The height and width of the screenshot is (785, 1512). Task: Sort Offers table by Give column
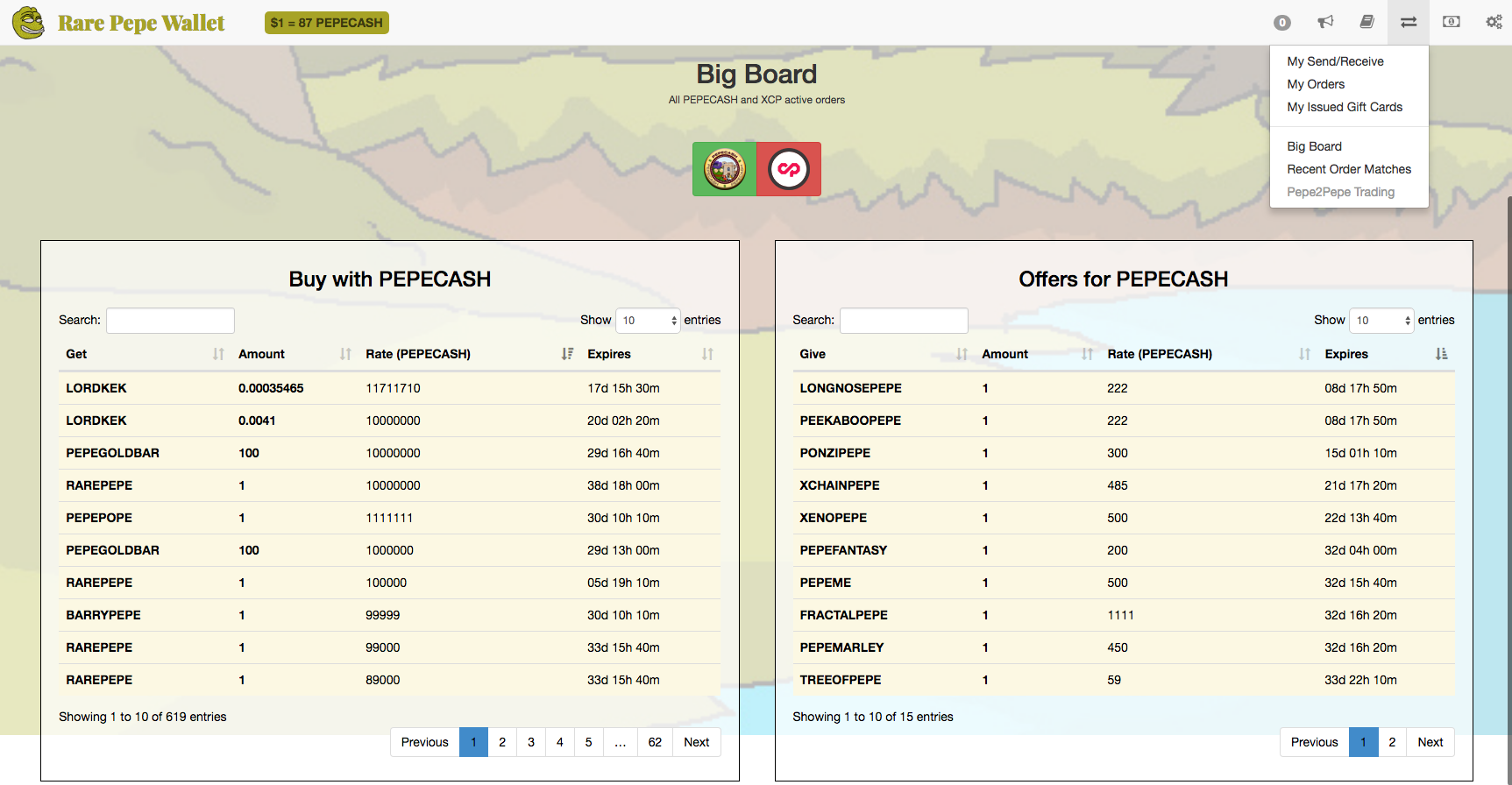pyautogui.click(x=884, y=354)
